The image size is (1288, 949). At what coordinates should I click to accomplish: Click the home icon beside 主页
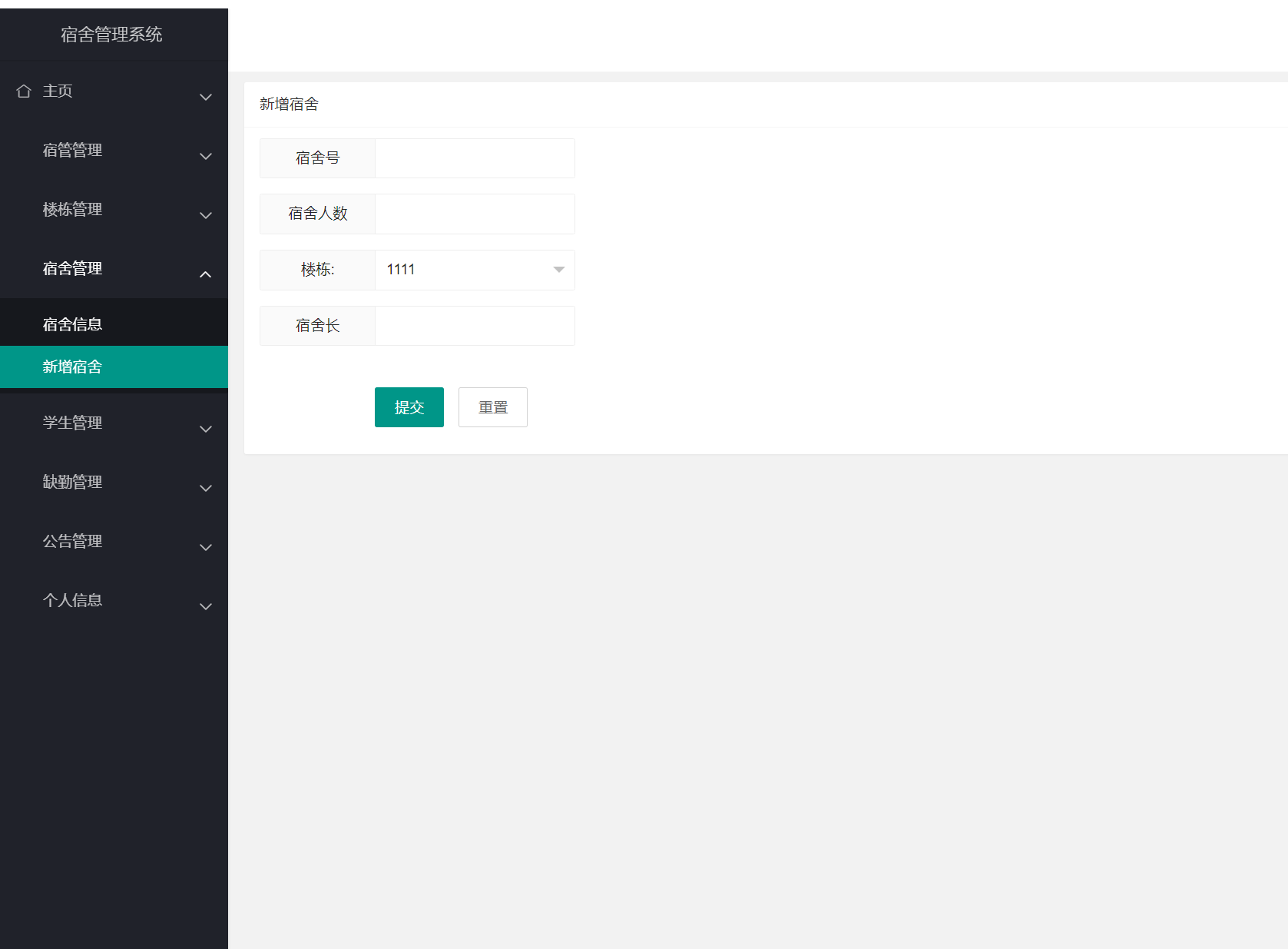(x=24, y=91)
